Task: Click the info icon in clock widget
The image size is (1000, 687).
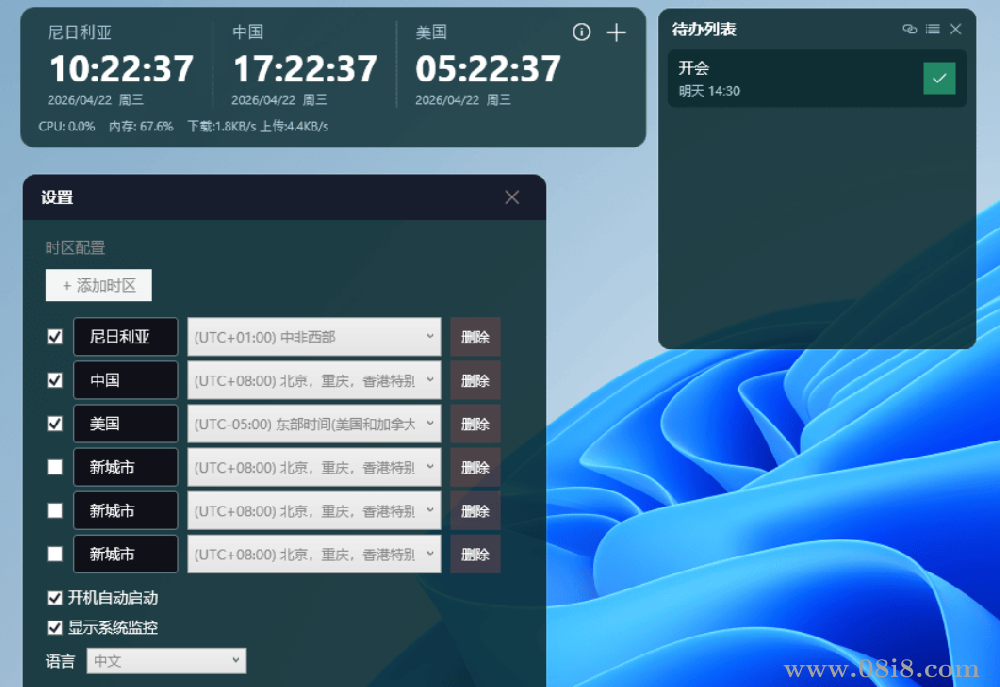Action: coord(582,33)
